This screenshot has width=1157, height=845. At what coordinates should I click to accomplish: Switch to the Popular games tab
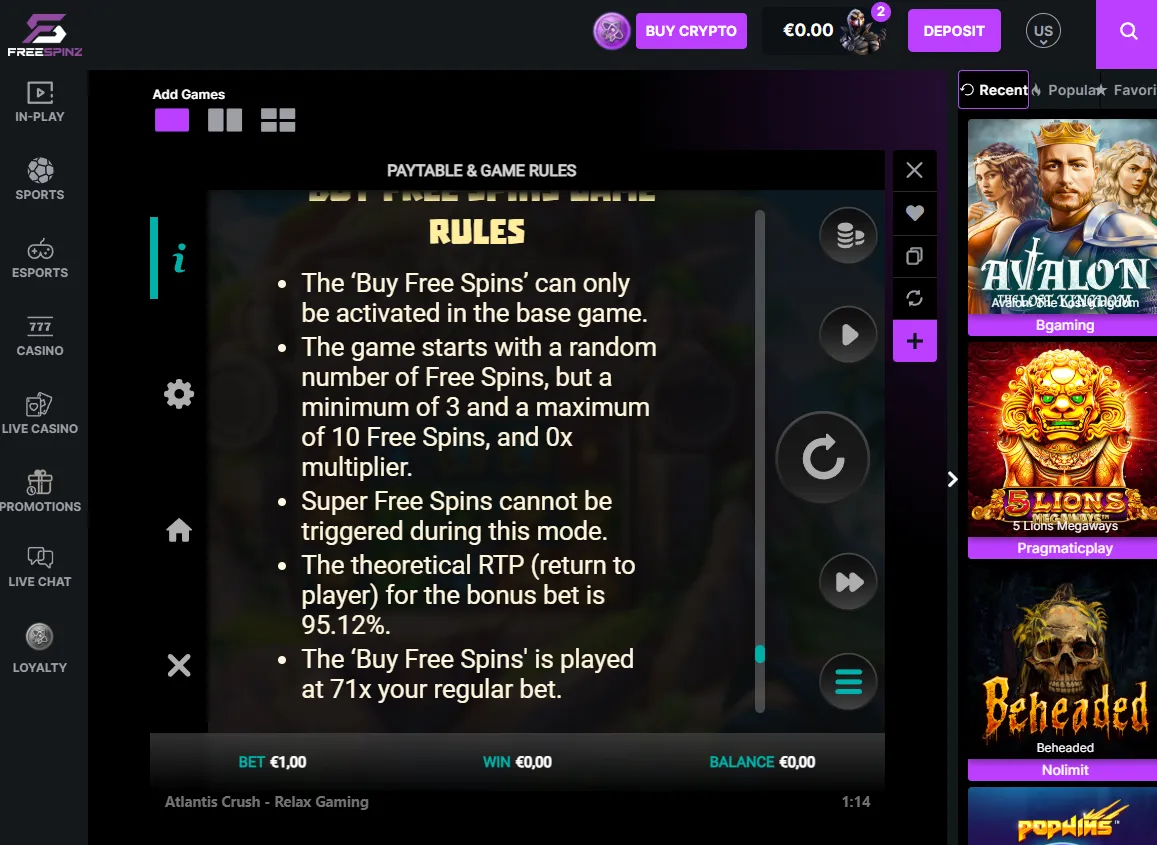click(1065, 90)
